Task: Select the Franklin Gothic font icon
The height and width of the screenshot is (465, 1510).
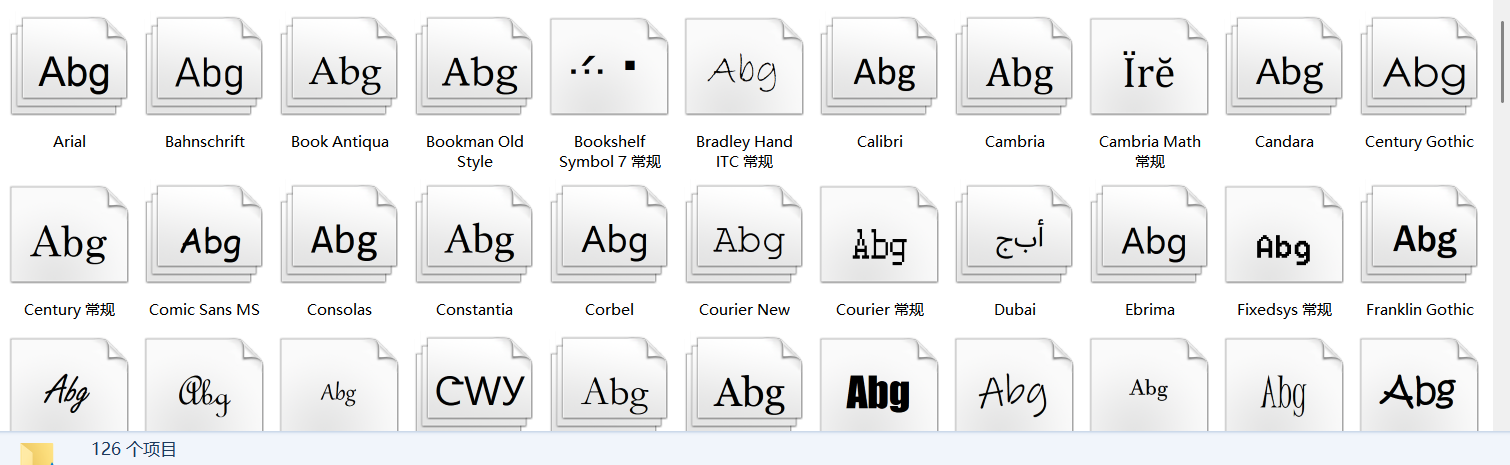Action: click(1419, 235)
